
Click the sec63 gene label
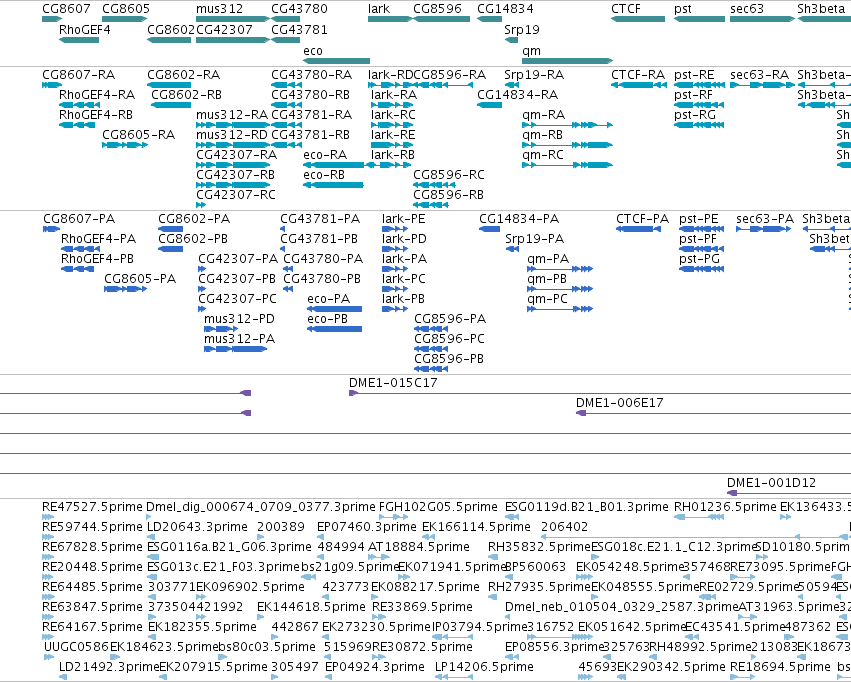click(x=747, y=9)
